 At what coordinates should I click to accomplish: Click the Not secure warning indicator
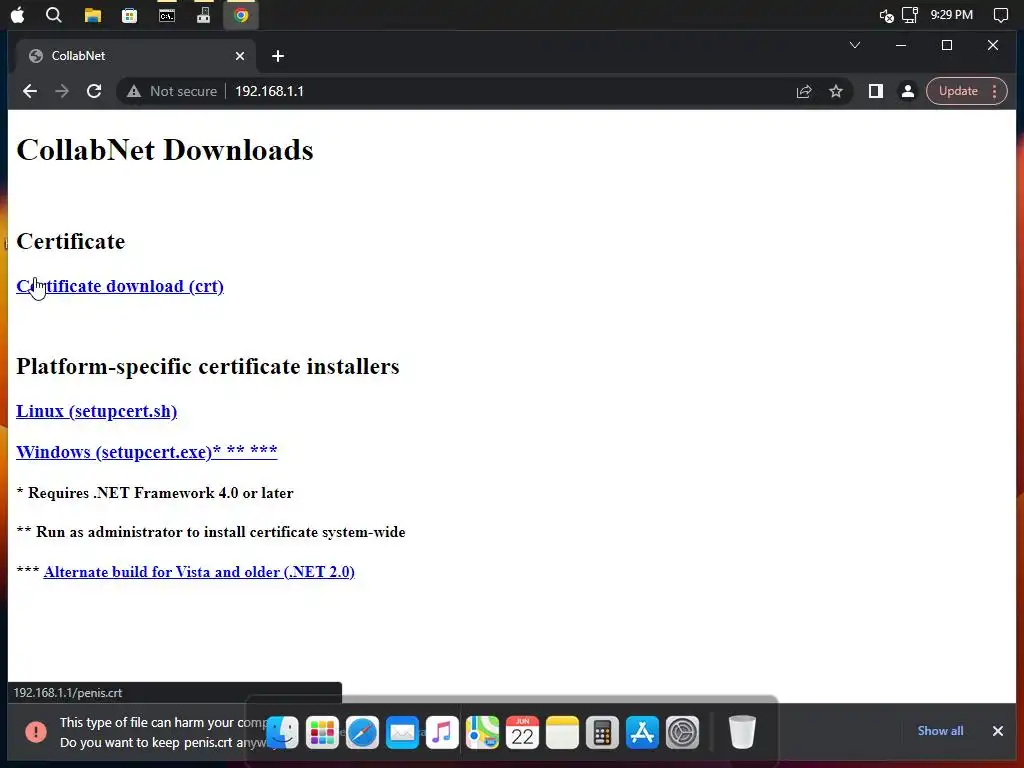[x=172, y=91]
